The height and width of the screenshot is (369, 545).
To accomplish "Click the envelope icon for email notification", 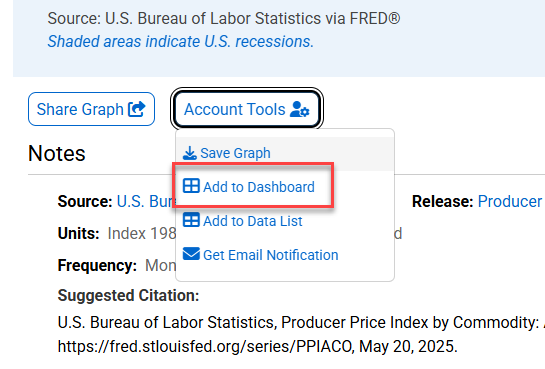I will pyautogui.click(x=191, y=254).
